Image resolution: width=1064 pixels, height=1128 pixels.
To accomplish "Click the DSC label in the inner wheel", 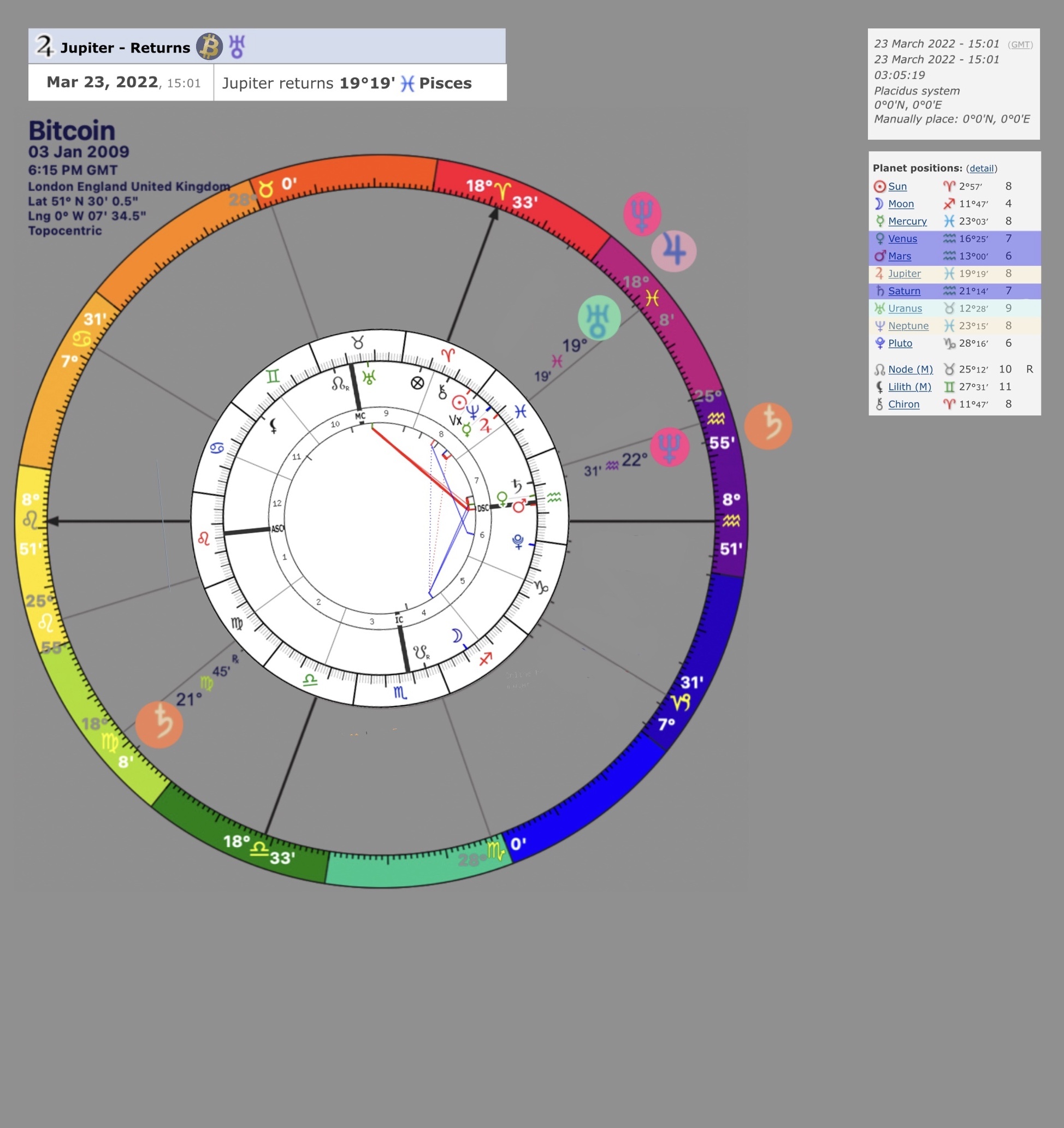I will tap(483, 508).
